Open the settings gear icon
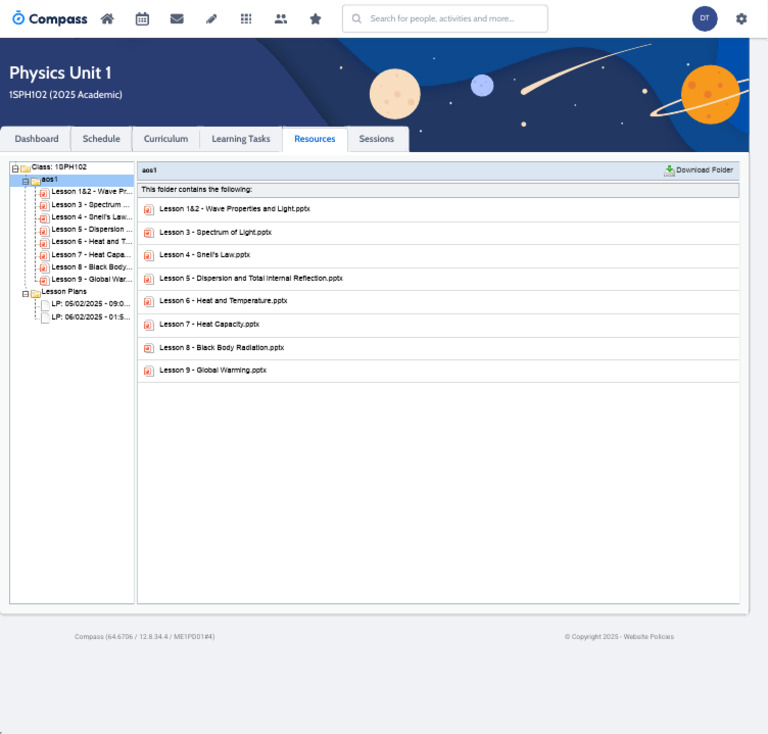 coord(741,19)
